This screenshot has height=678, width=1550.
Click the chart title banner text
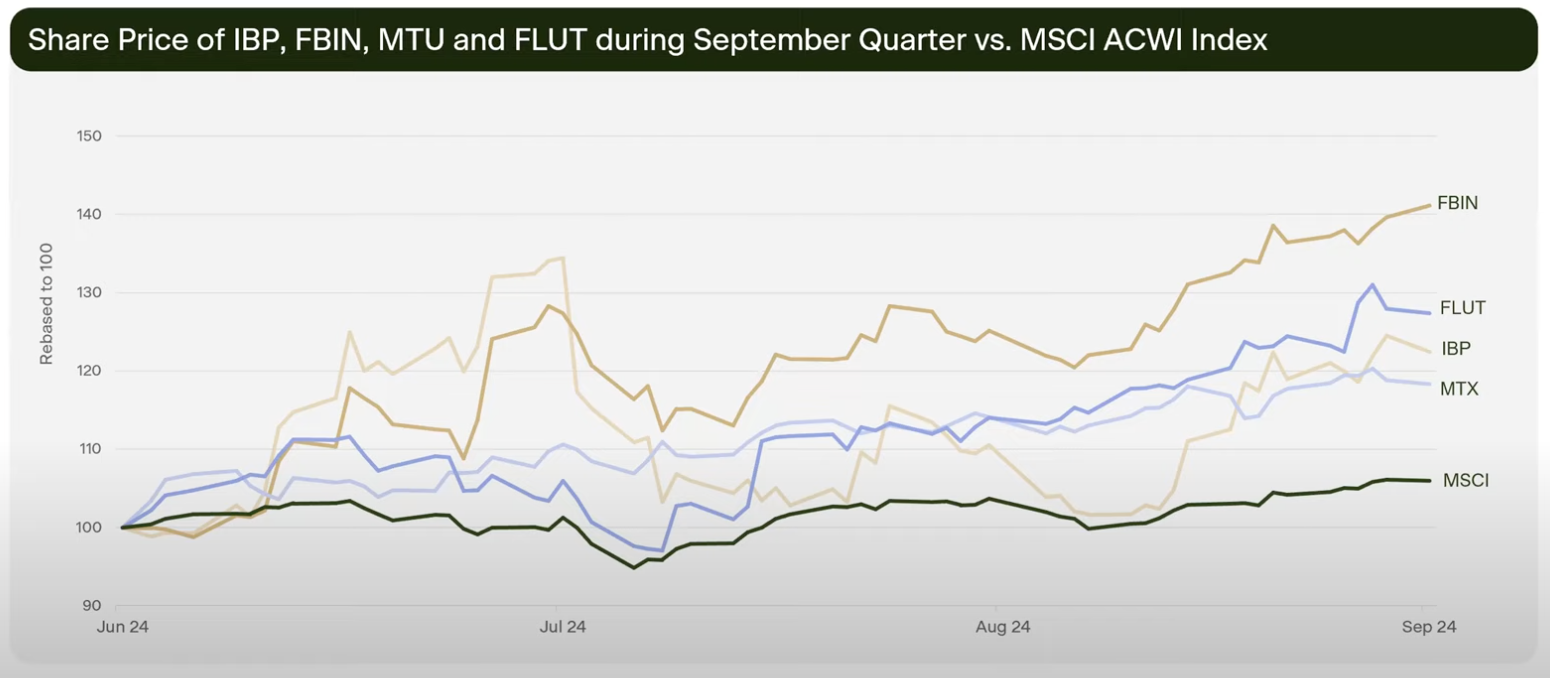coord(647,40)
